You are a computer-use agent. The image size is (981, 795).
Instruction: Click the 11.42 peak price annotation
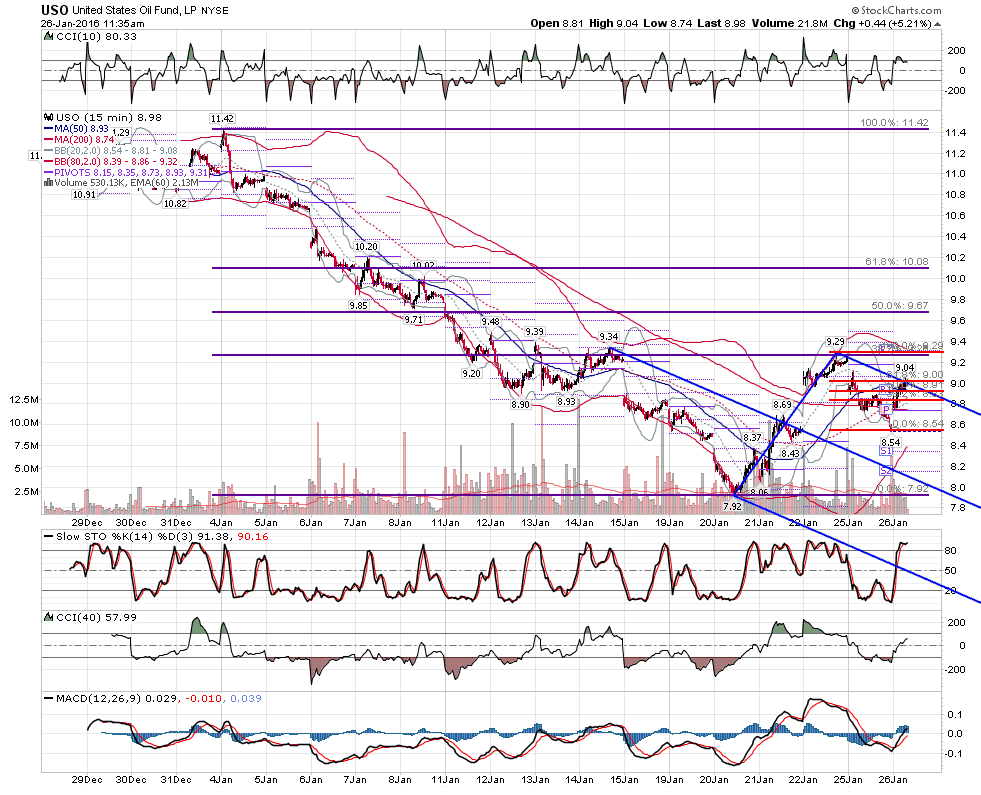(222, 119)
